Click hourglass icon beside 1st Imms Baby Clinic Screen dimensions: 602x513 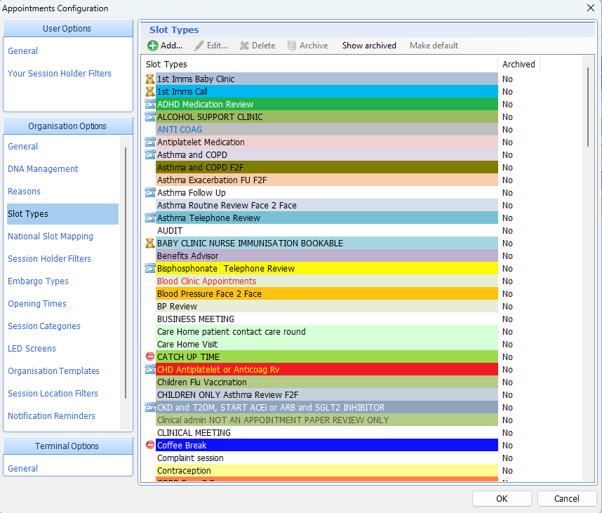pos(150,79)
